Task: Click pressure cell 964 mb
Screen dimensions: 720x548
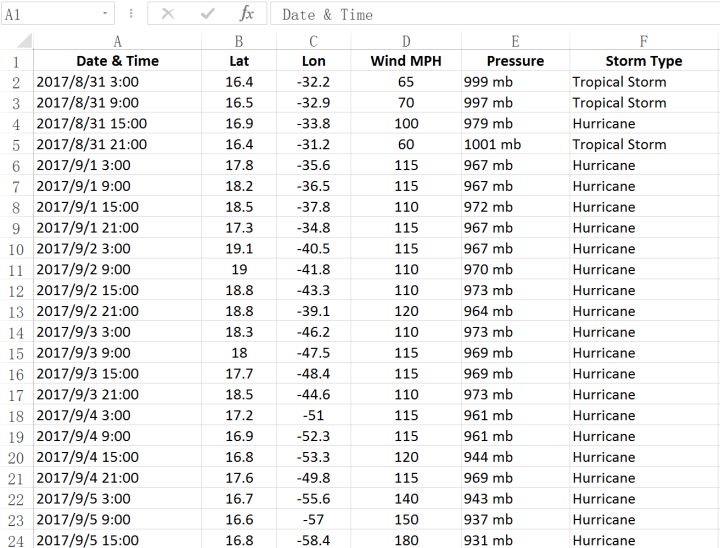Action: [515, 311]
